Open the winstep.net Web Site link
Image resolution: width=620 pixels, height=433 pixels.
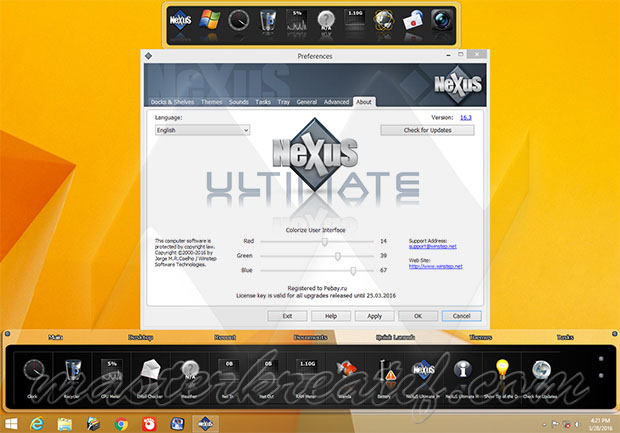pyautogui.click(x=435, y=266)
